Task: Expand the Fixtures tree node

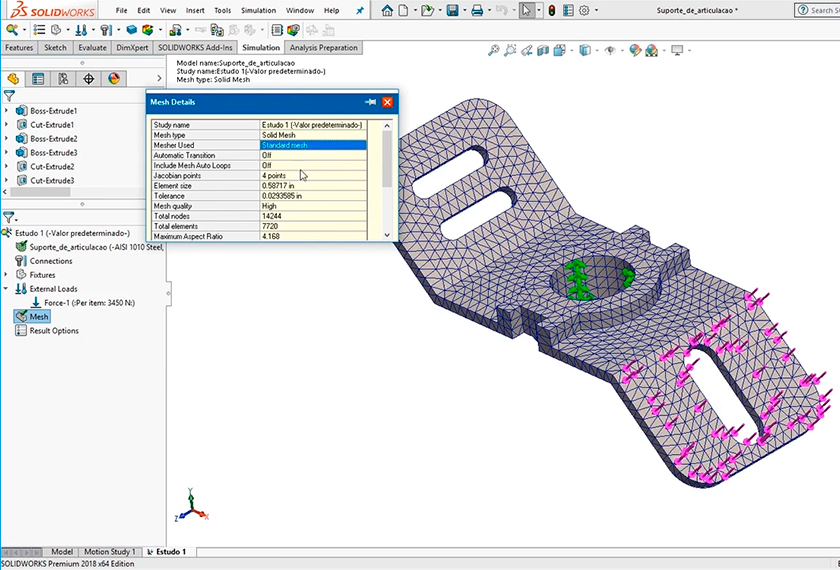Action: point(7,274)
